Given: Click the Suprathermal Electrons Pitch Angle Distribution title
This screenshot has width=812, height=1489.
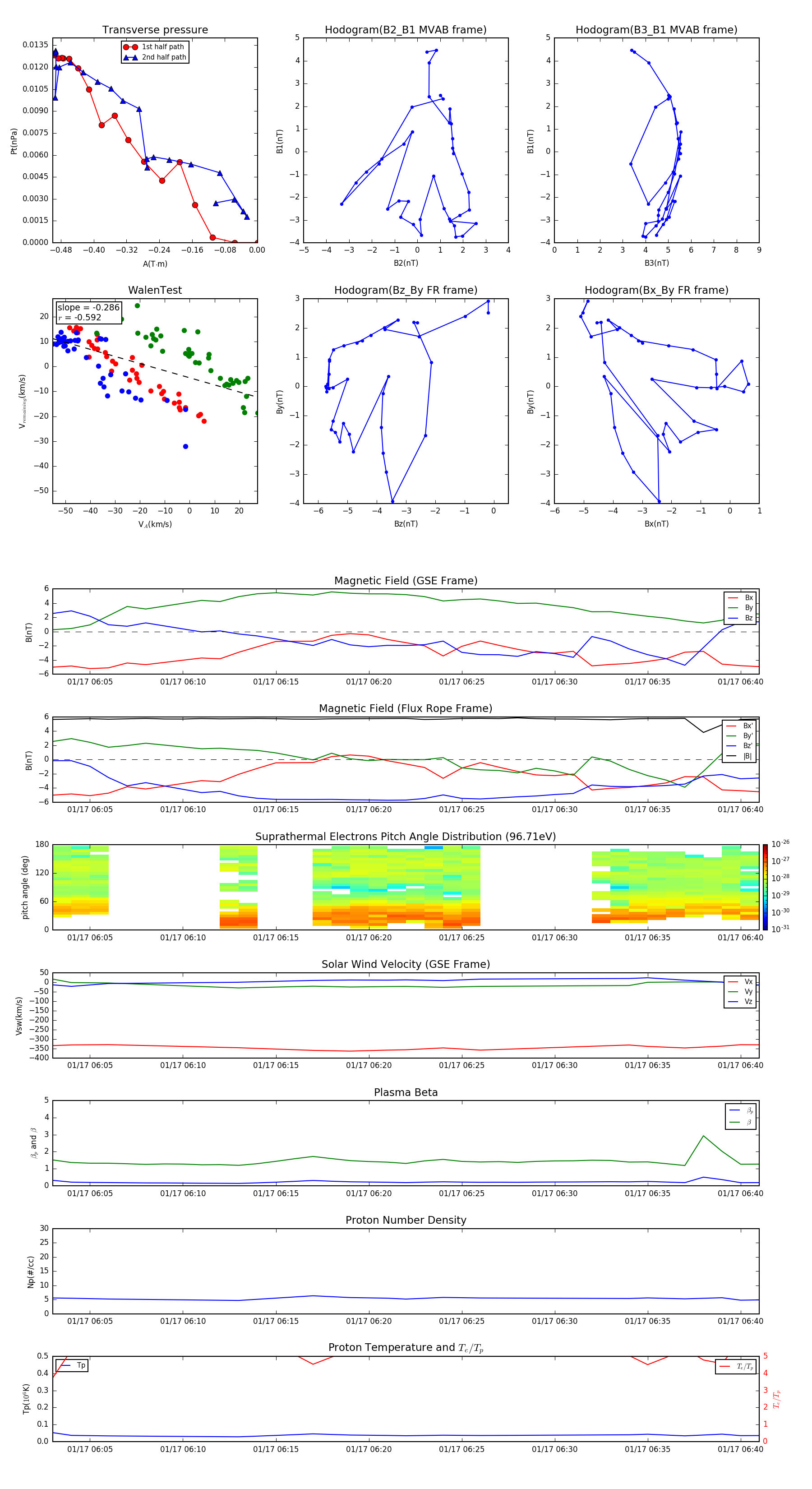Looking at the screenshot, I should (405, 837).
